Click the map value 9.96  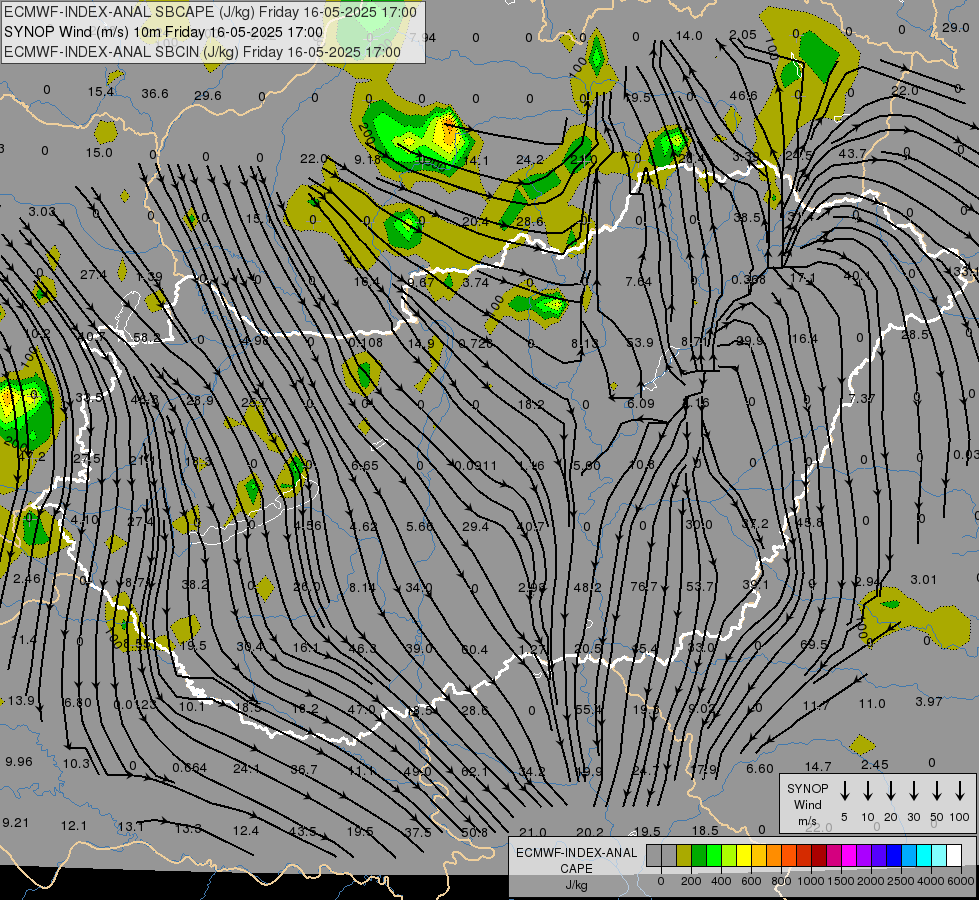click(x=19, y=762)
